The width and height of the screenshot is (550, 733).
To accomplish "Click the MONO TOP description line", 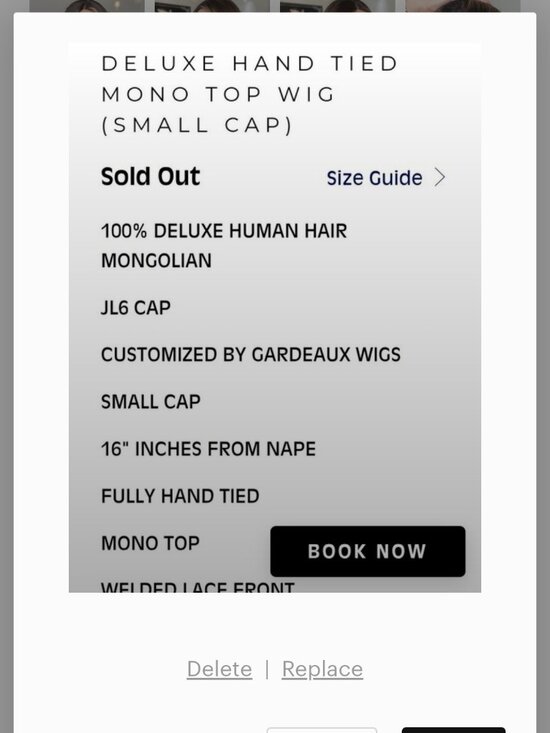I will (x=150, y=543).
